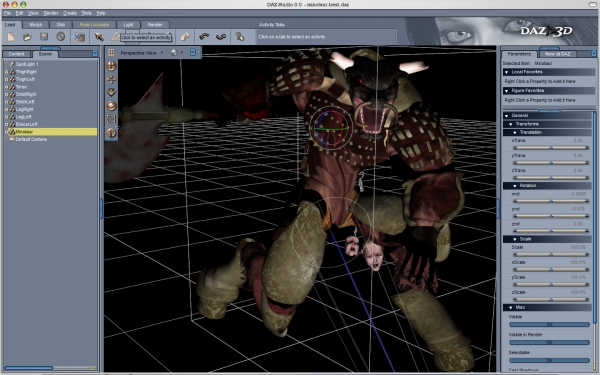This screenshot has width=600, height=375.
Task: Click the Scene pane options button
Action: click(95, 54)
